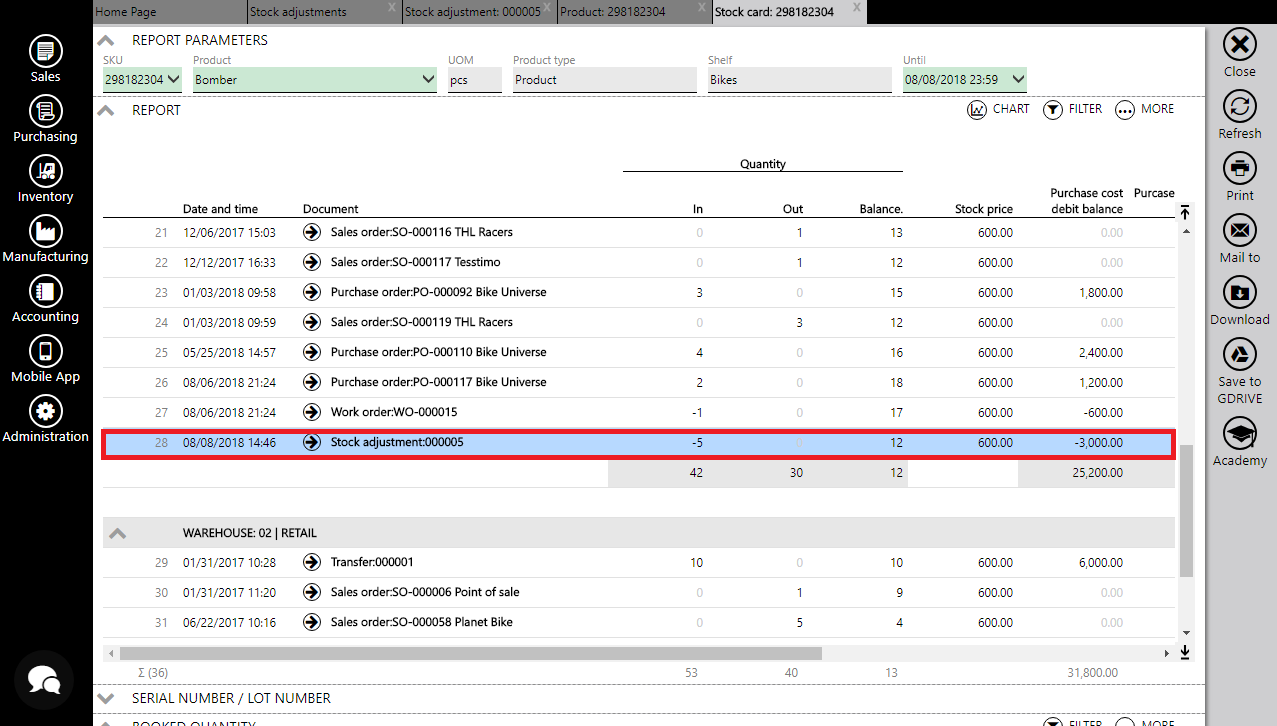Click the Document column header
Viewport: 1277px width, 726px height.
pyautogui.click(x=330, y=209)
